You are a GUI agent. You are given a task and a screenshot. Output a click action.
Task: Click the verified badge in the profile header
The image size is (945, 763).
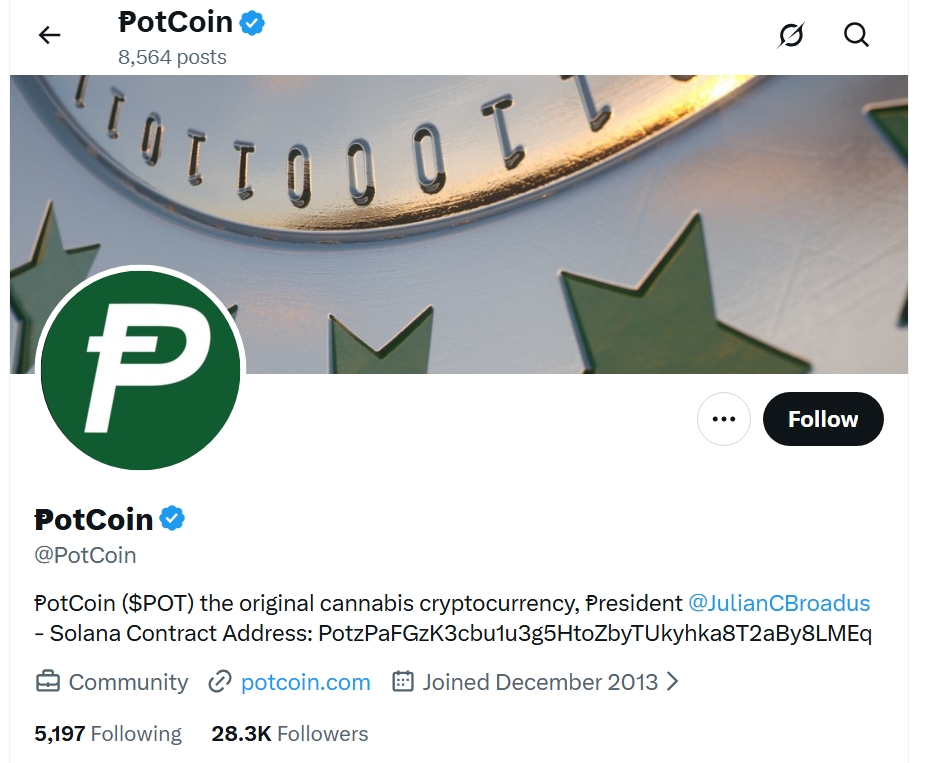(170, 518)
